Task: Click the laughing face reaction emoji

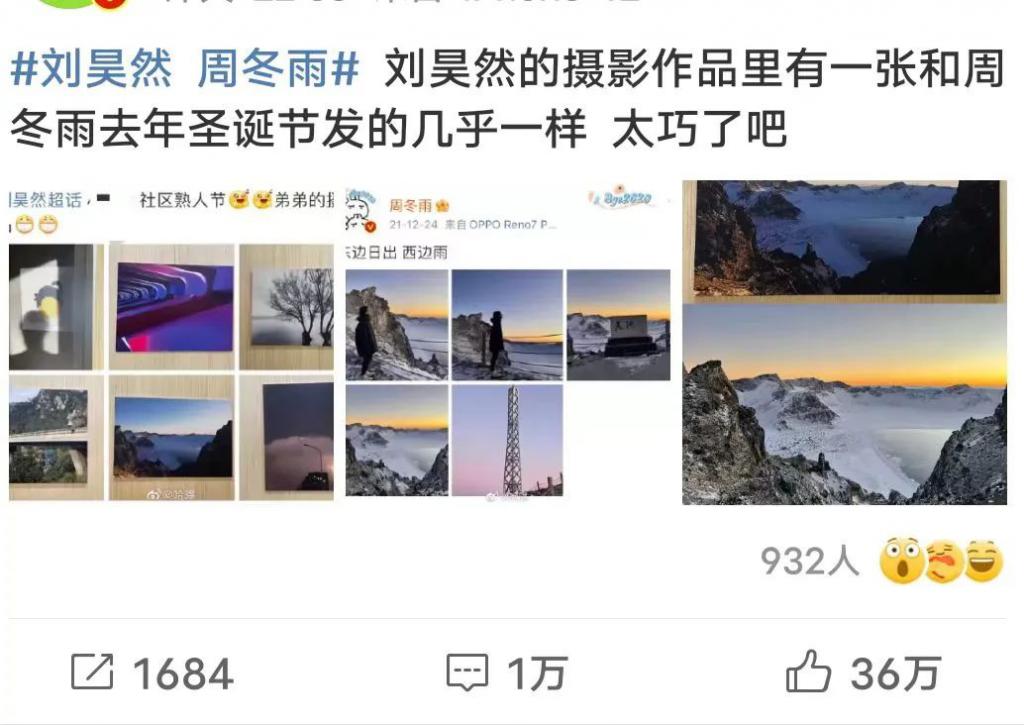Action: pos(983,561)
